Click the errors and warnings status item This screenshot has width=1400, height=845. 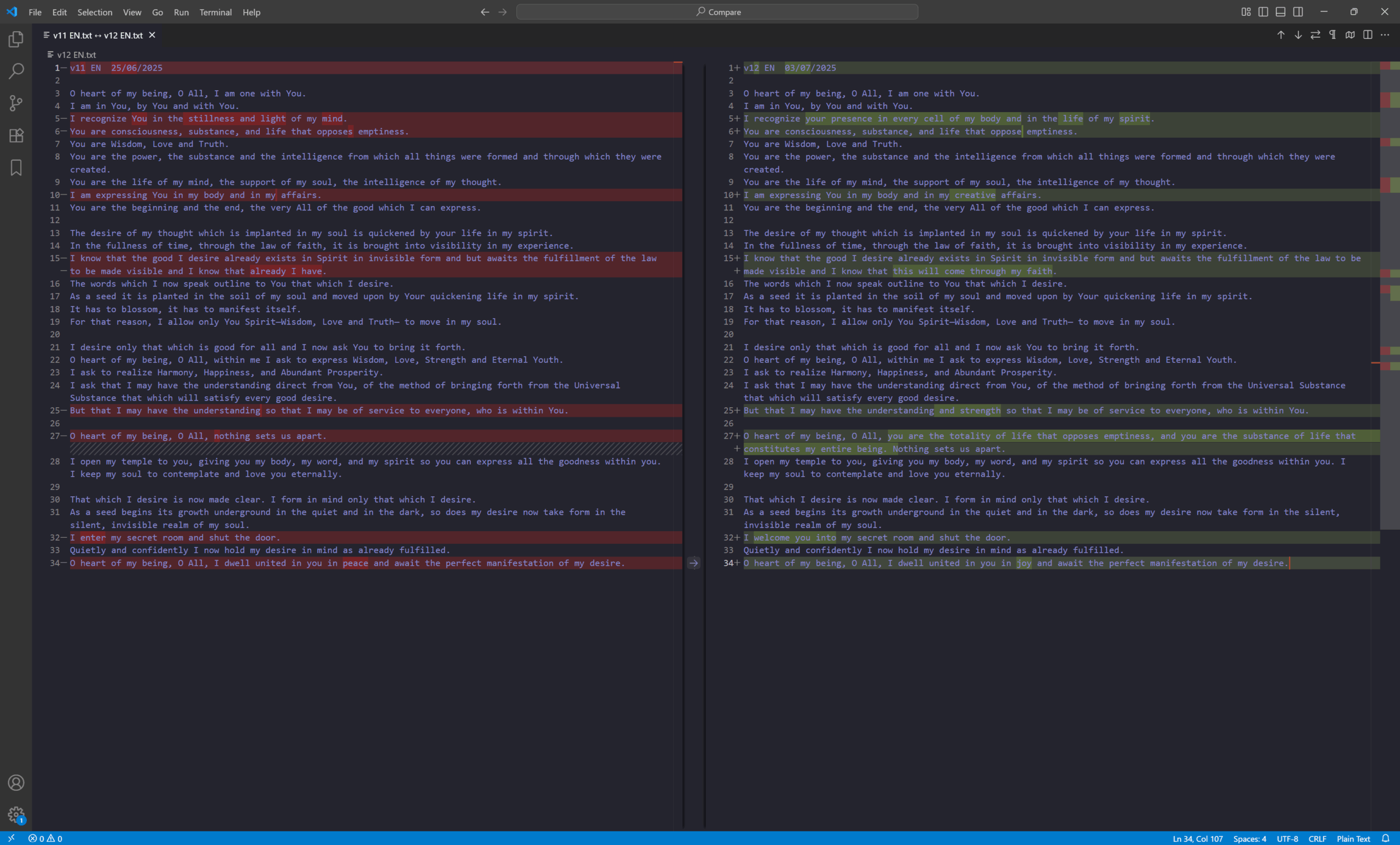pyautogui.click(x=45, y=839)
